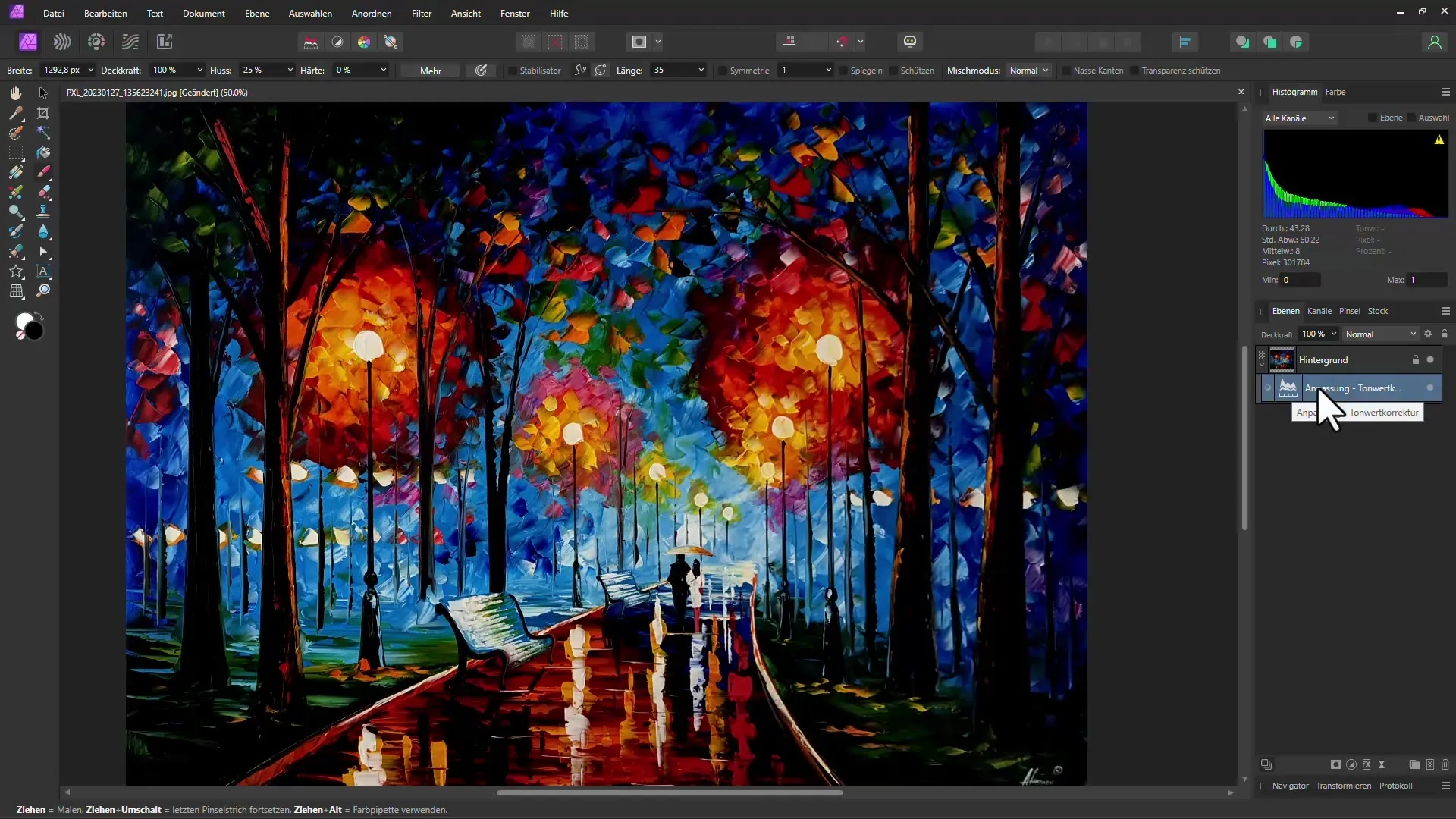Select the Zoom magnifier tool
The height and width of the screenshot is (819, 1456).
[43, 290]
